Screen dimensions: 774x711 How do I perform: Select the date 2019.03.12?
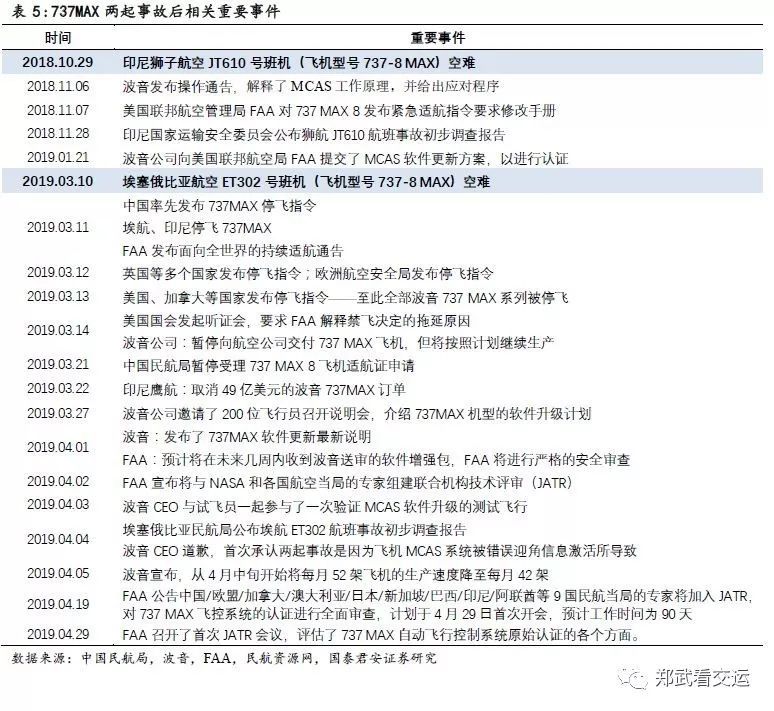coord(58,272)
